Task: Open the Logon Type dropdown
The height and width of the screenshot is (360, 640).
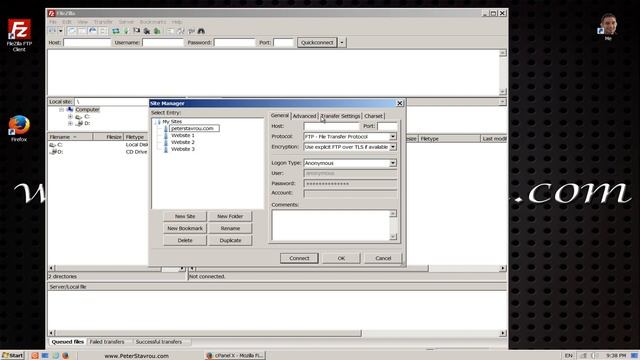Action: 393,163
